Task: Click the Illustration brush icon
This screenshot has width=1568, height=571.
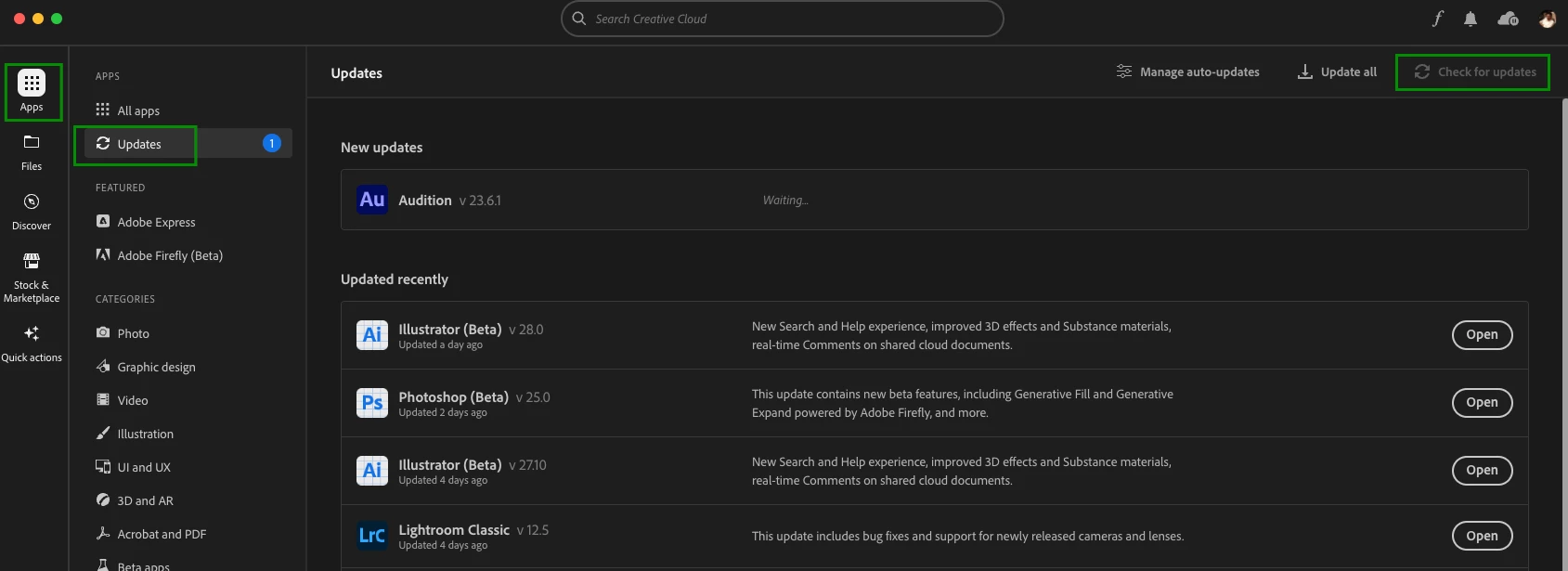Action: click(103, 433)
